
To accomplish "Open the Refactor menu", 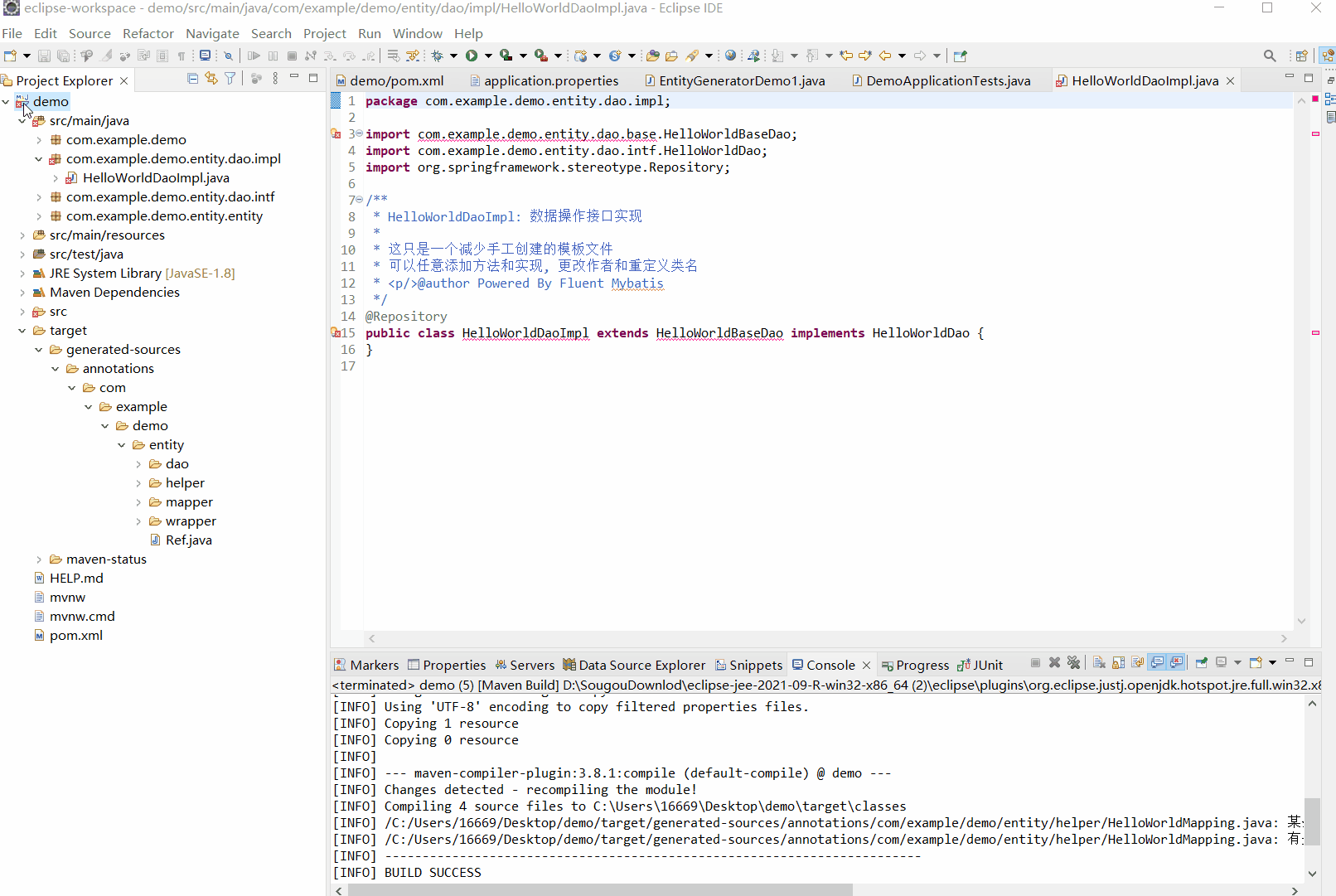I will [x=148, y=33].
